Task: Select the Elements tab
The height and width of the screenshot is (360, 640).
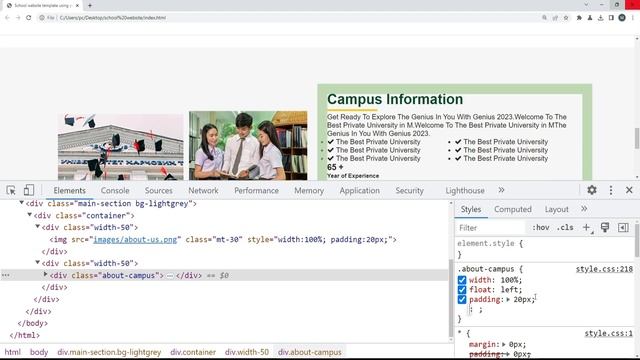Action: coord(69,191)
